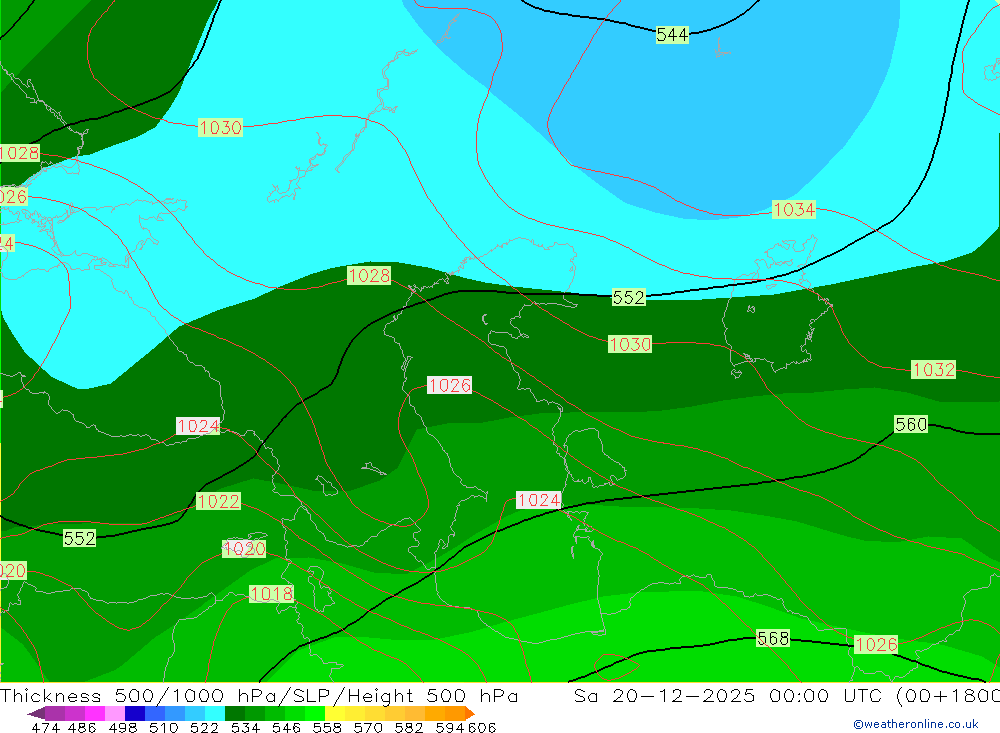Click the 582 legend scale value
This screenshot has width=1000, height=733.
(408, 727)
